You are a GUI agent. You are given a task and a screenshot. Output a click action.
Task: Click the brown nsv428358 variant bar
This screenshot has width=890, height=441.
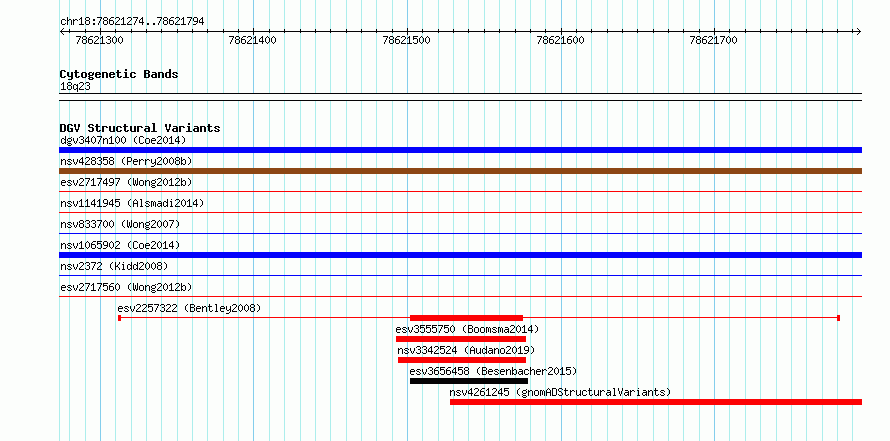[460, 171]
